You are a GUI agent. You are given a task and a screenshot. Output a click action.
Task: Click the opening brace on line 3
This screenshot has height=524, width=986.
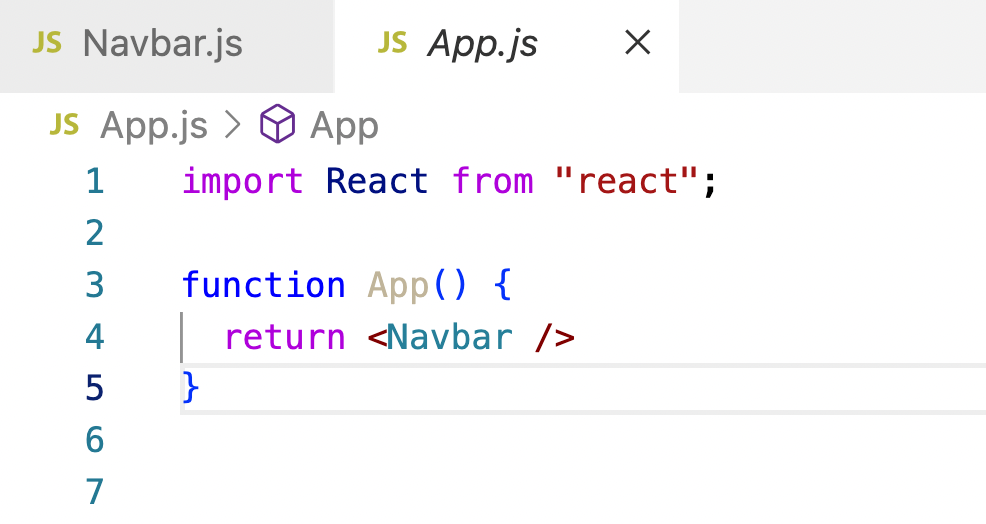(502, 285)
